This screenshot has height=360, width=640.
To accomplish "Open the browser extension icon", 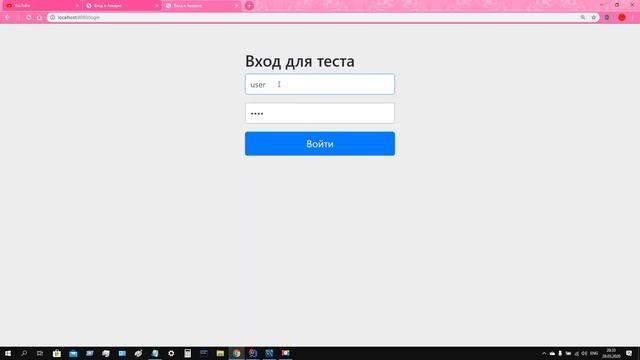I will (x=607, y=18).
